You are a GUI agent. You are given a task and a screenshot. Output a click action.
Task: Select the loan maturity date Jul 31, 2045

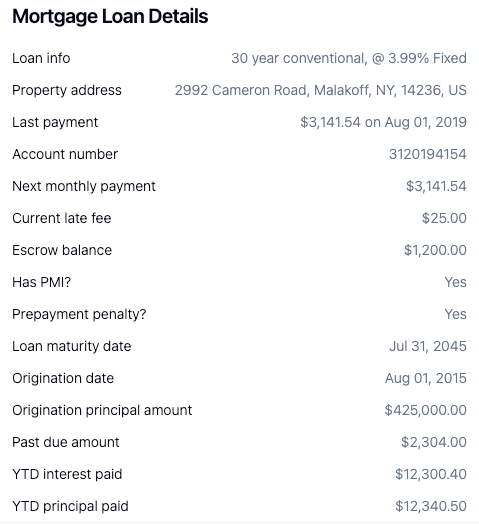pyautogui.click(x=428, y=347)
